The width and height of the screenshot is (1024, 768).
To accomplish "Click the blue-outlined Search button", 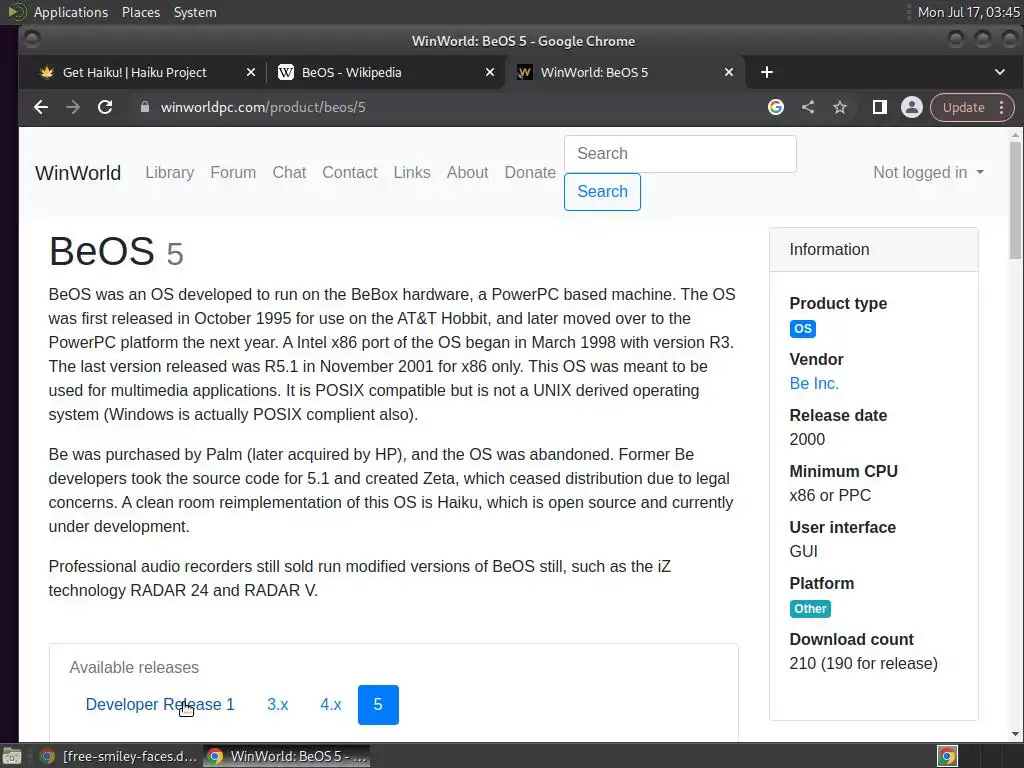I will tap(602, 191).
